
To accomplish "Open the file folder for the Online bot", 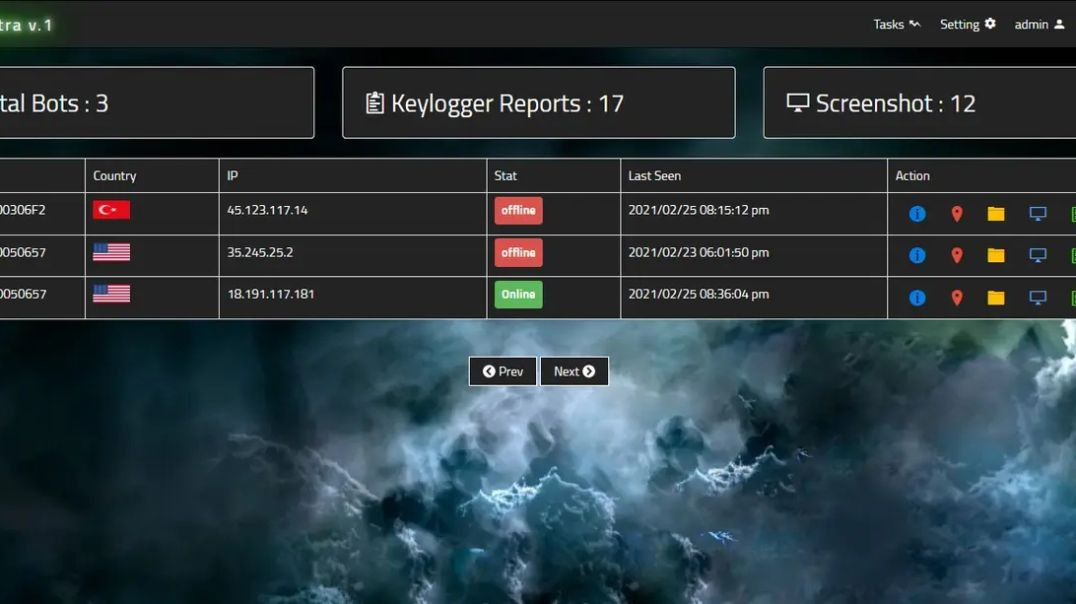I will click(996, 297).
